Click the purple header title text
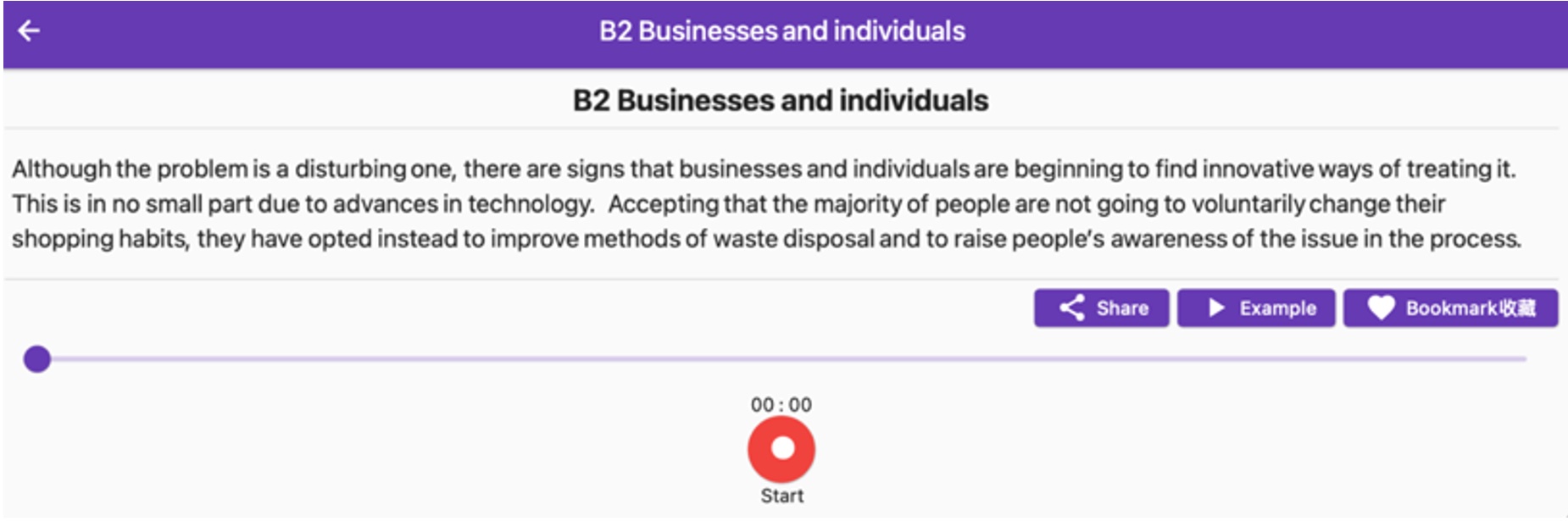 781,31
